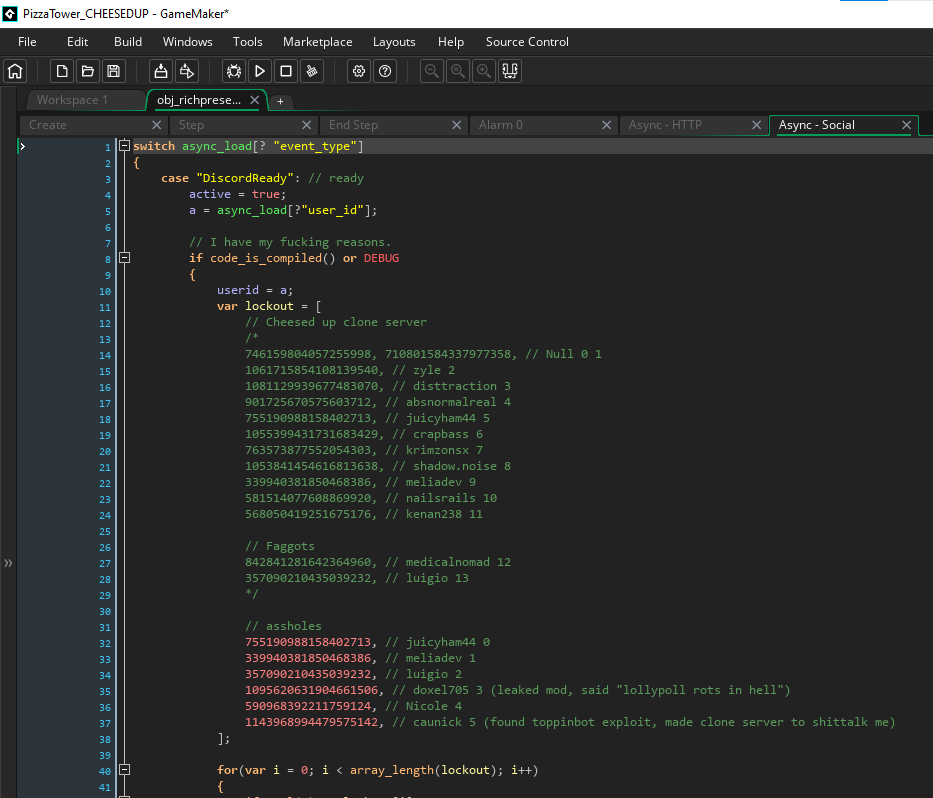Start debugging with the bug icon

[x=234, y=71]
